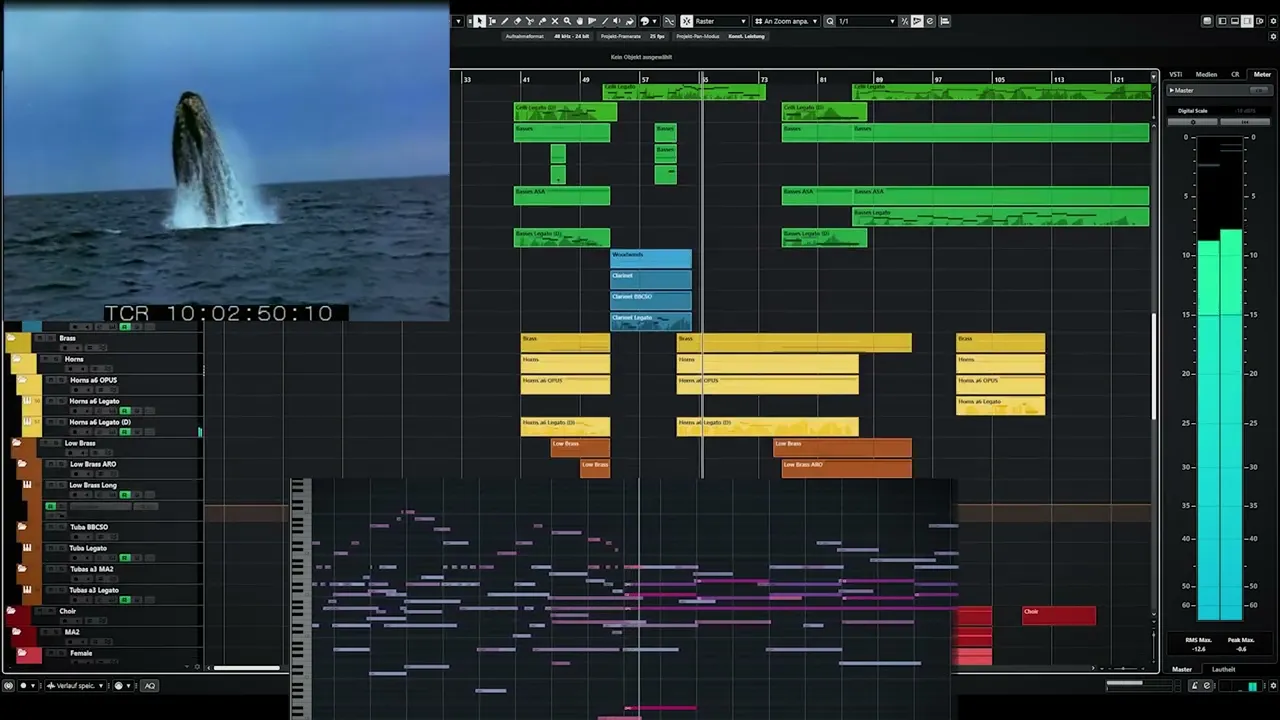Image resolution: width=1280 pixels, height=720 pixels.
Task: Open the 1/1 quantize preset dropdown
Action: pyautogui.click(x=866, y=21)
